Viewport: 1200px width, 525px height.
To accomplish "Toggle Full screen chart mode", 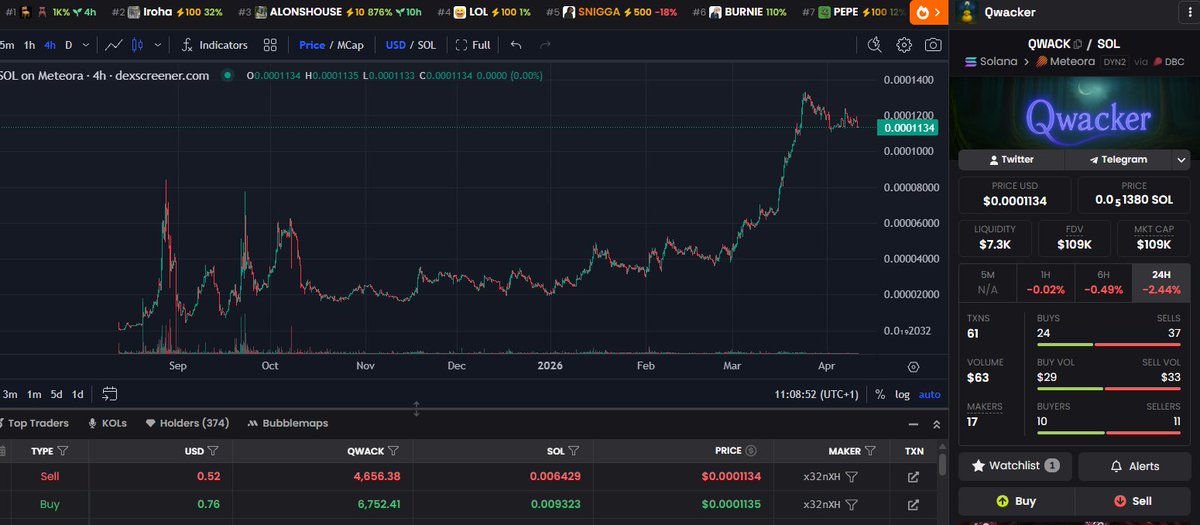I will (473, 45).
